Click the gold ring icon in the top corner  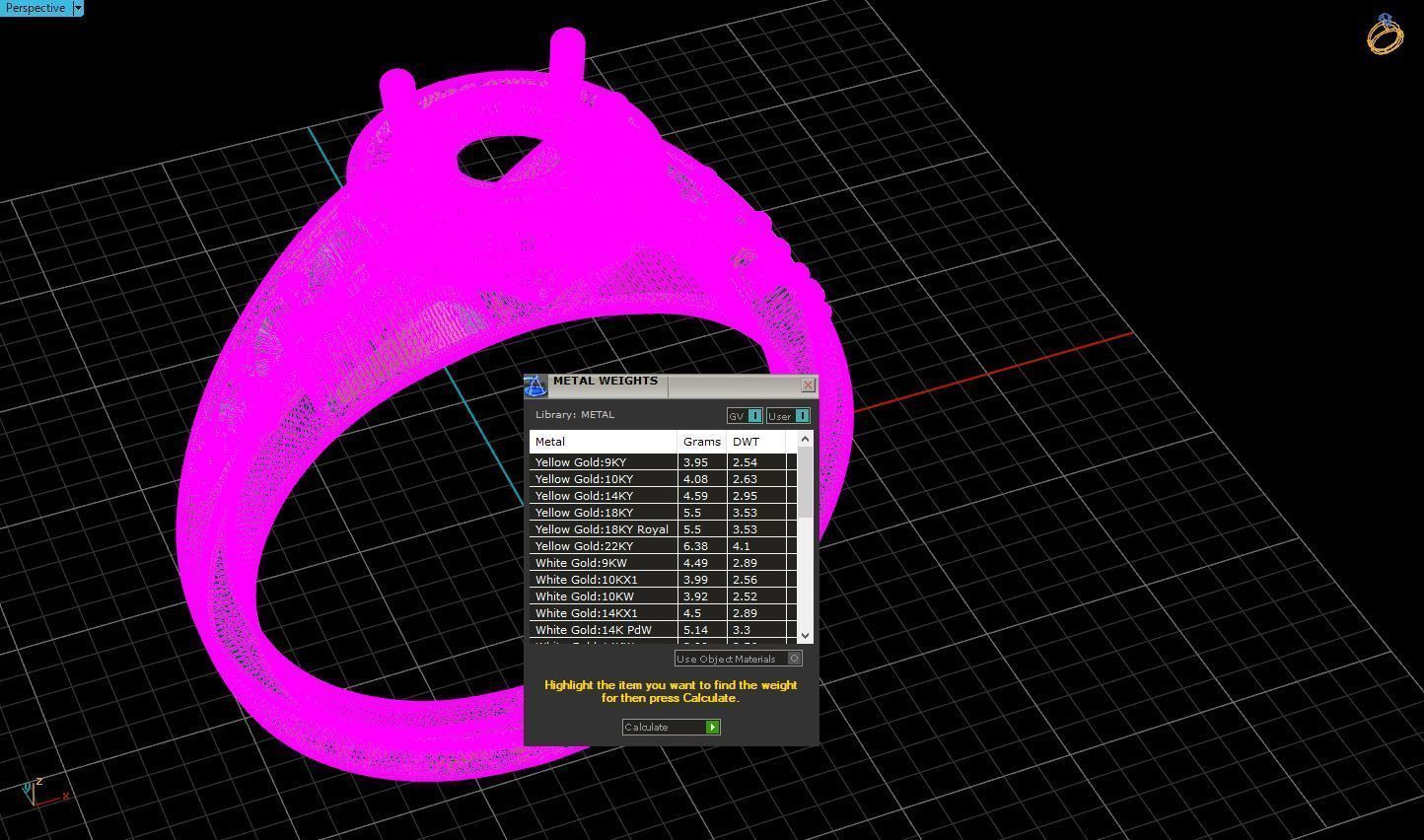(1385, 35)
